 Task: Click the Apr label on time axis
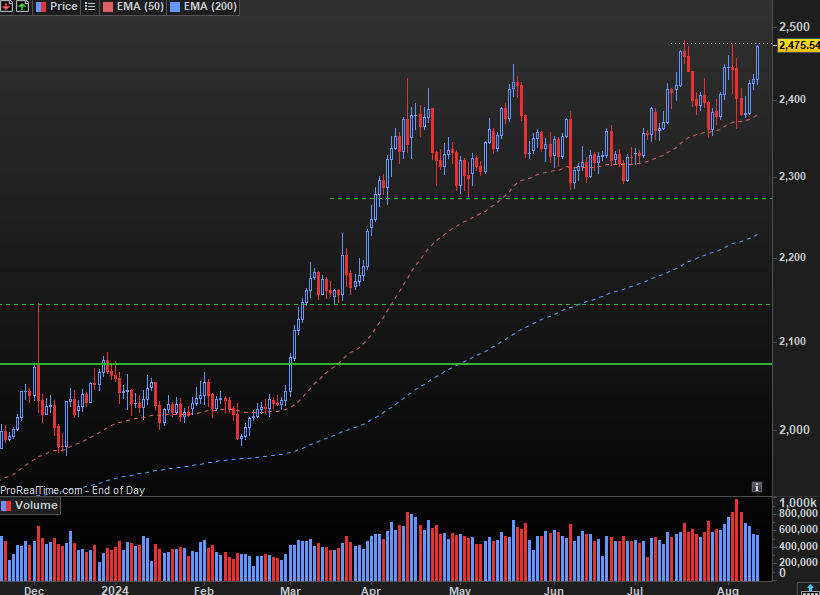(x=371, y=590)
